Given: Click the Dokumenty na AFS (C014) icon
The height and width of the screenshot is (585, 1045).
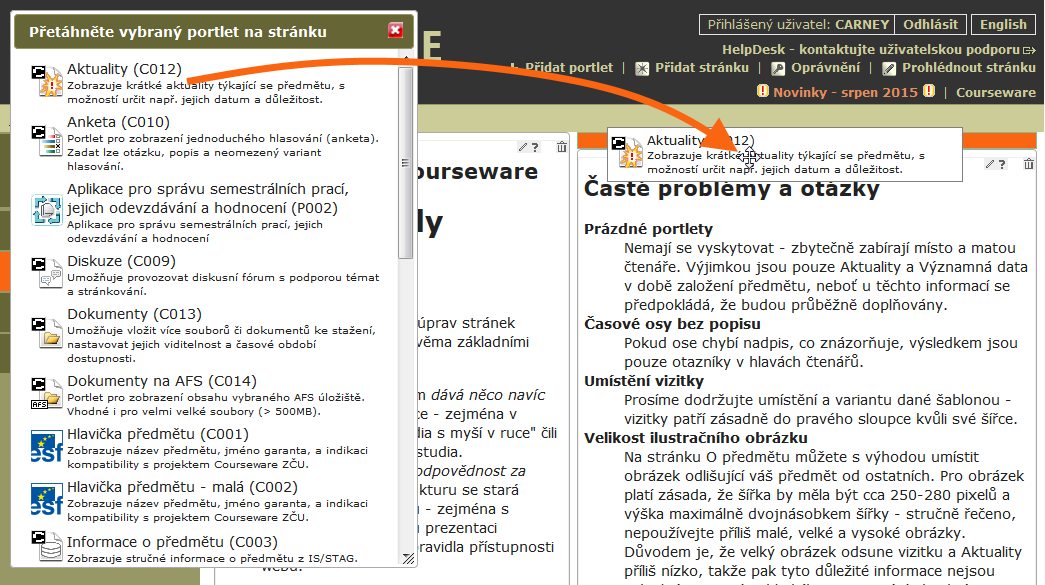Looking at the screenshot, I should click(x=47, y=393).
